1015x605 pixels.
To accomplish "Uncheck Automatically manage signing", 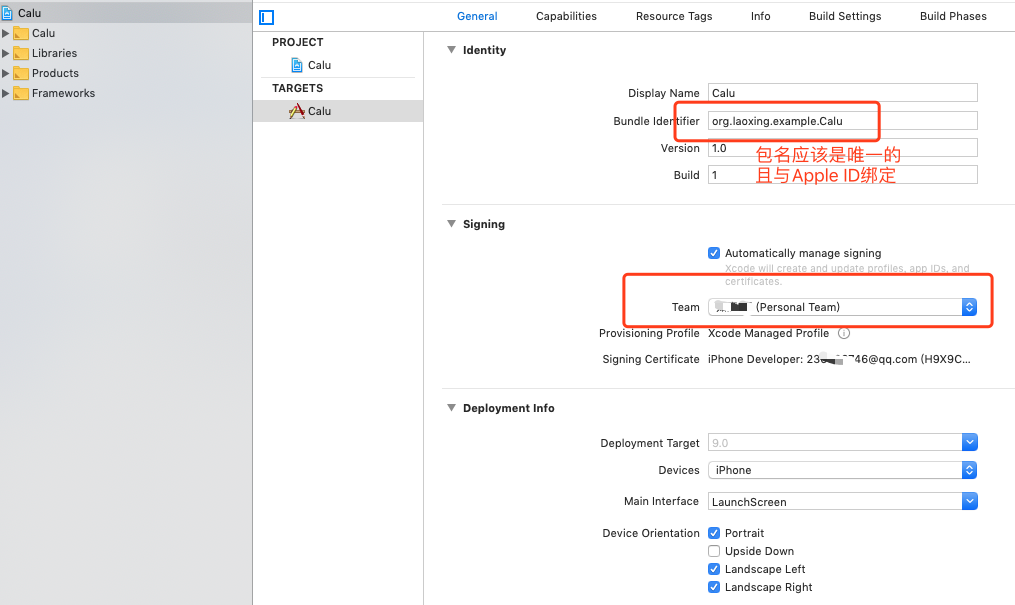I will (714, 253).
